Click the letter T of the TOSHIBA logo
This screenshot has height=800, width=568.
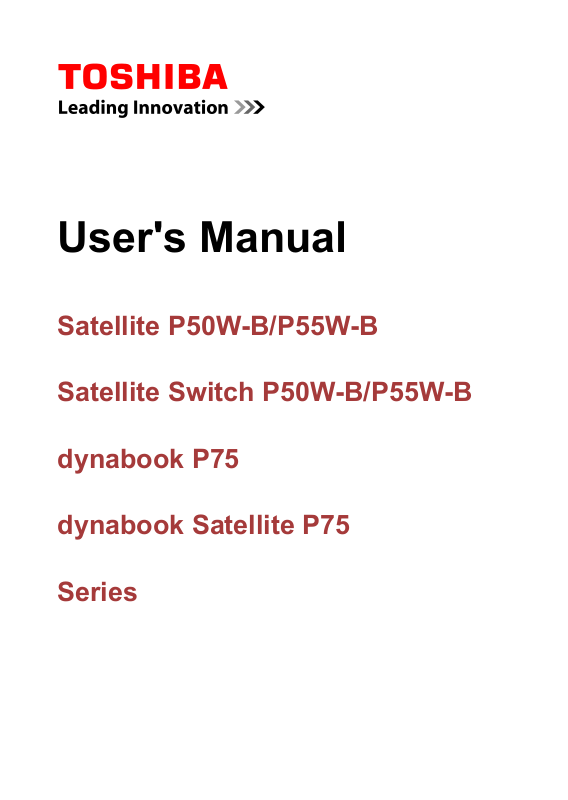point(69,77)
